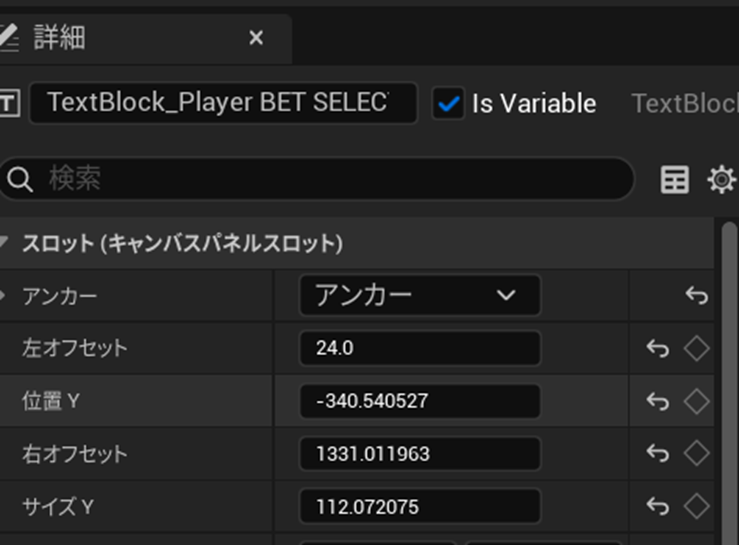Image resolution: width=739 pixels, height=545 pixels.
Task: Uncheck the Is Variable checkbox
Action: (x=450, y=103)
